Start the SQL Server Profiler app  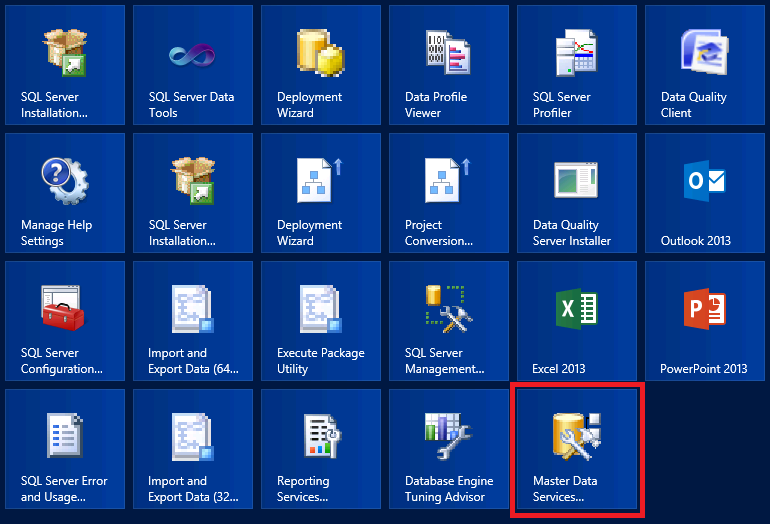[577, 65]
